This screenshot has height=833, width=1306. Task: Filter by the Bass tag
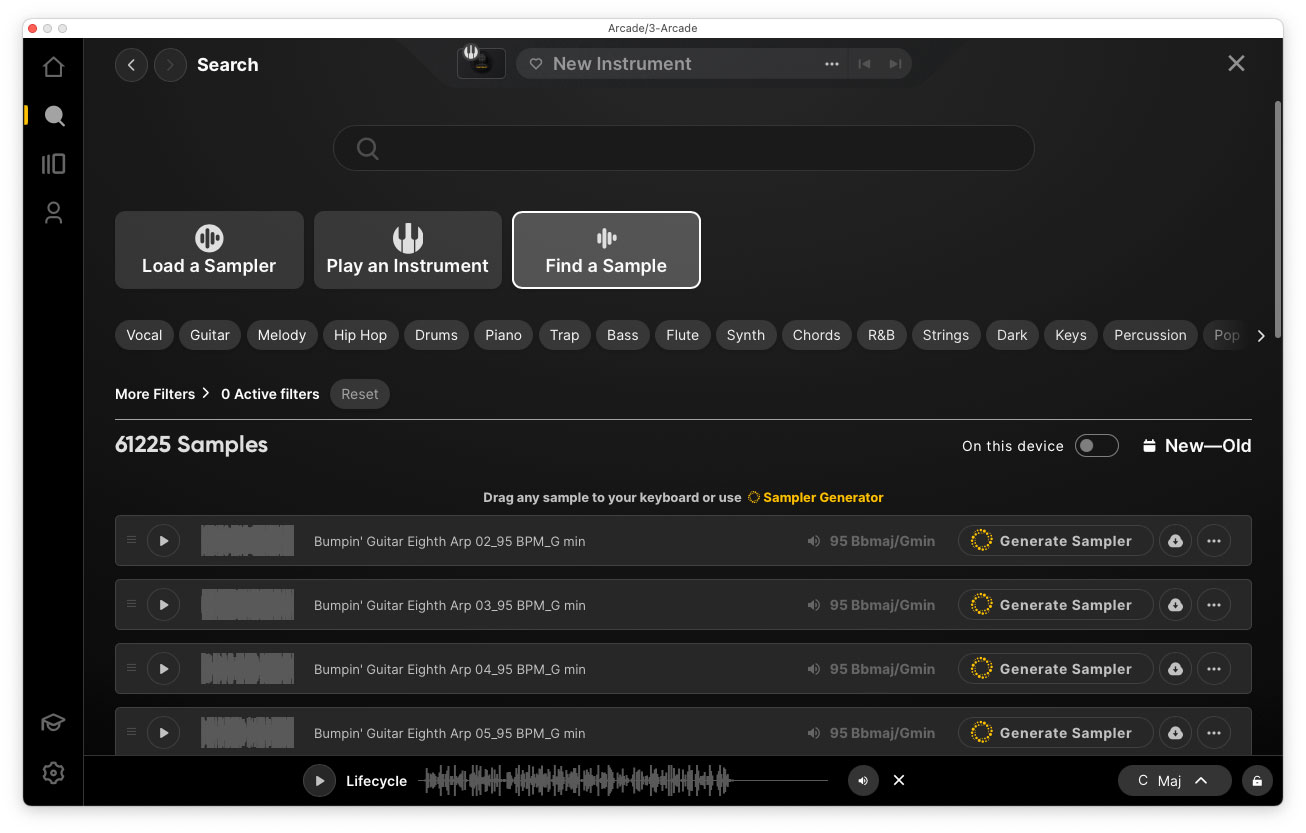click(x=622, y=335)
